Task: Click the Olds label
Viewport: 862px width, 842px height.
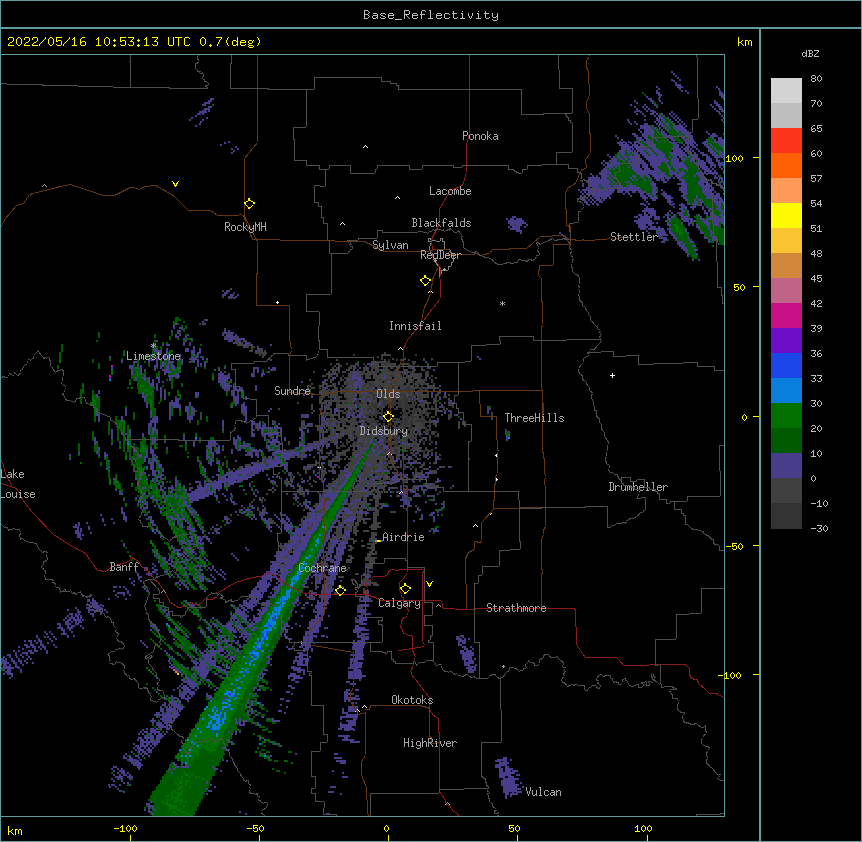Action: (x=388, y=394)
